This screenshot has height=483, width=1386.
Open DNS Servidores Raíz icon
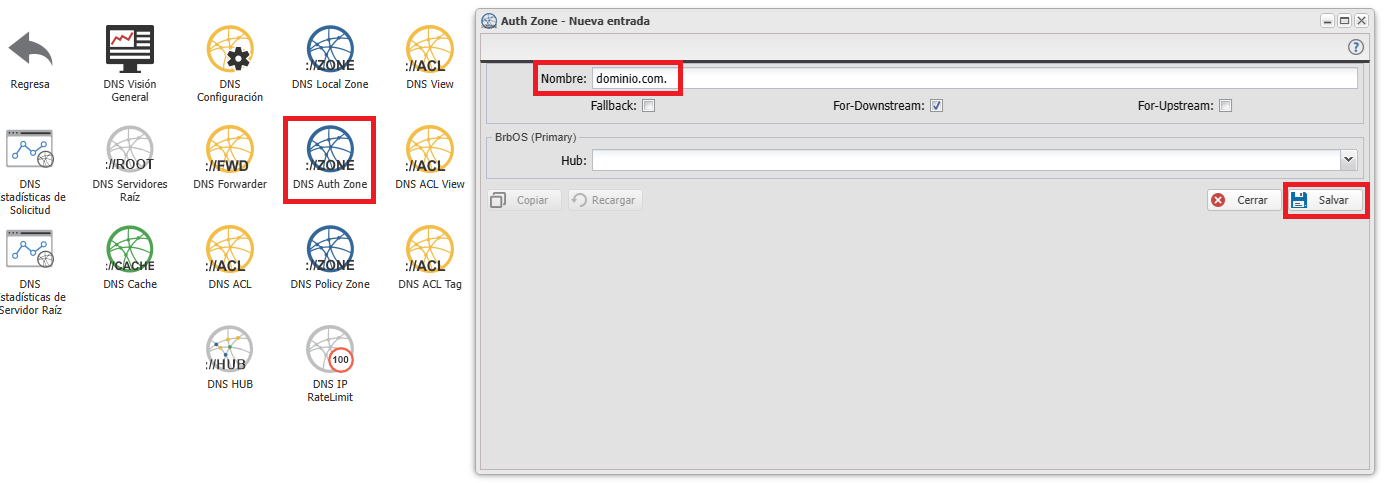pos(130,151)
